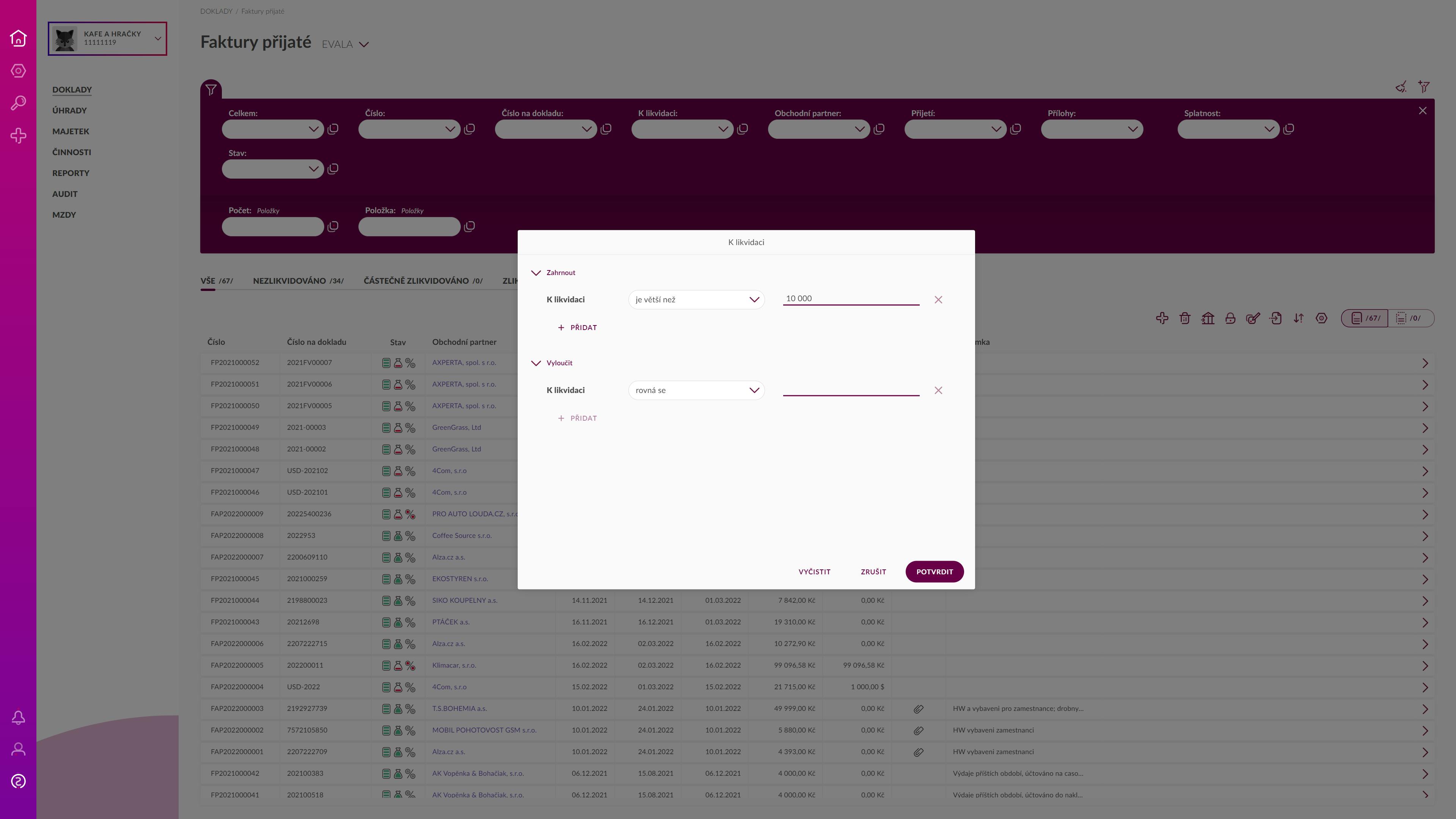Open the Splatnost filter dropdown
This screenshot has width=1456, height=819.
(1228, 129)
